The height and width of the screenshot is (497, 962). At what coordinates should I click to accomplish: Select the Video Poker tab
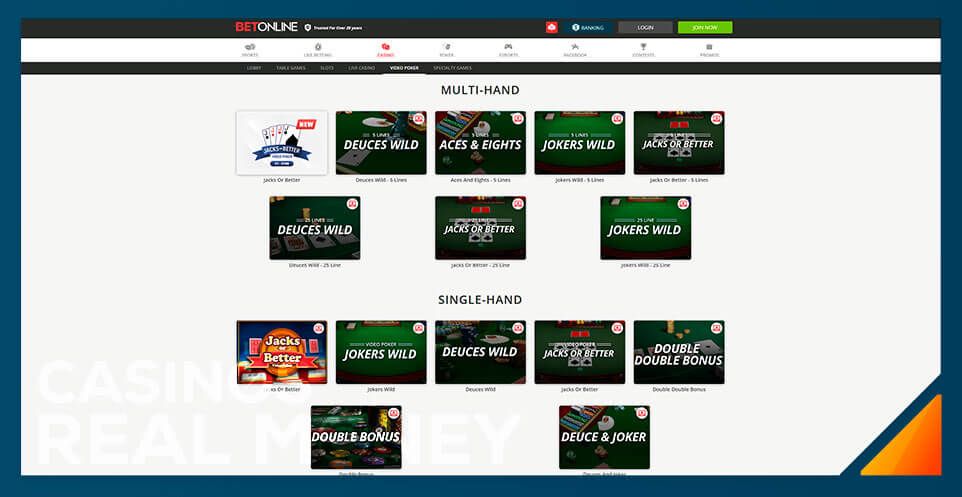pos(404,68)
